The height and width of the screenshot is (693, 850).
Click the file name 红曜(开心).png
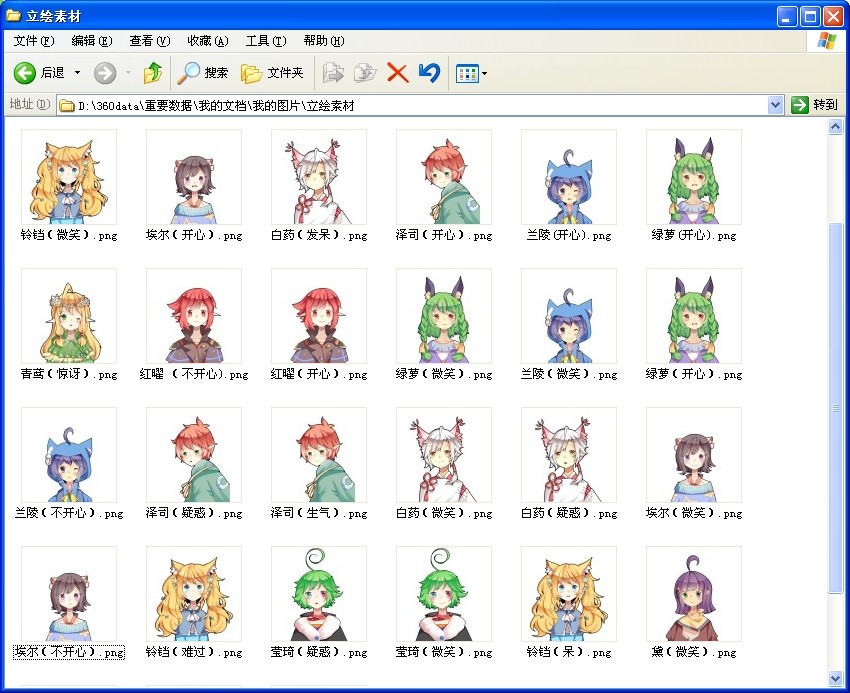coord(319,374)
